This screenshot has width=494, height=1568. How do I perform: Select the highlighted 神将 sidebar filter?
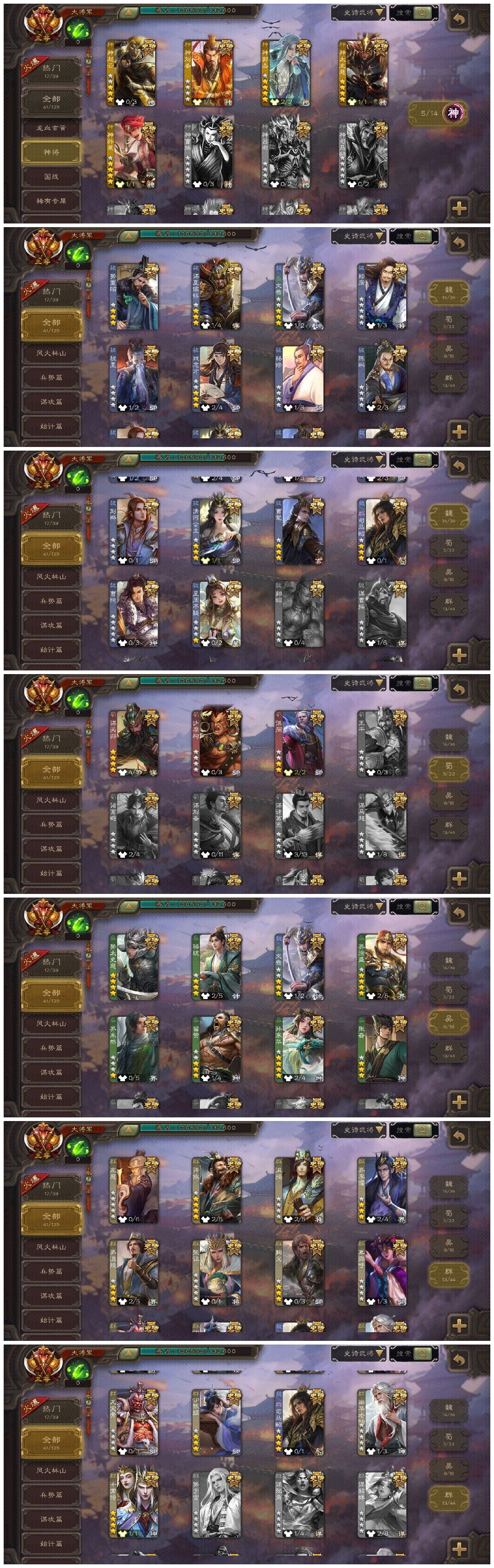point(51,152)
